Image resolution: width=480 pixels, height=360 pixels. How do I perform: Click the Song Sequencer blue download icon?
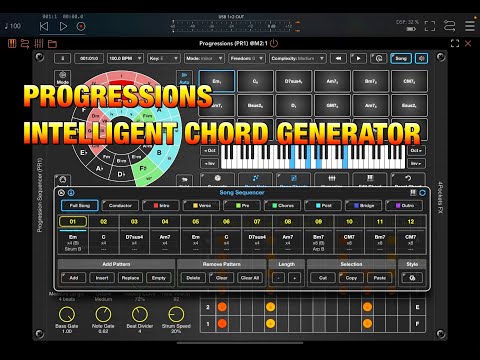(x=71, y=193)
